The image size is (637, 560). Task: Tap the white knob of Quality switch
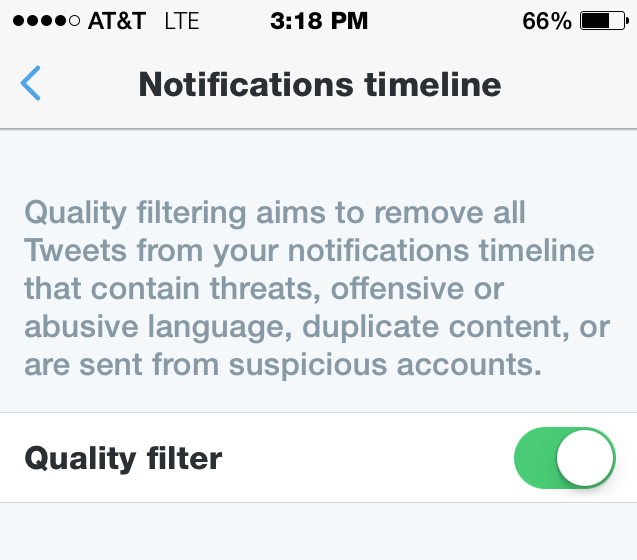(x=585, y=458)
